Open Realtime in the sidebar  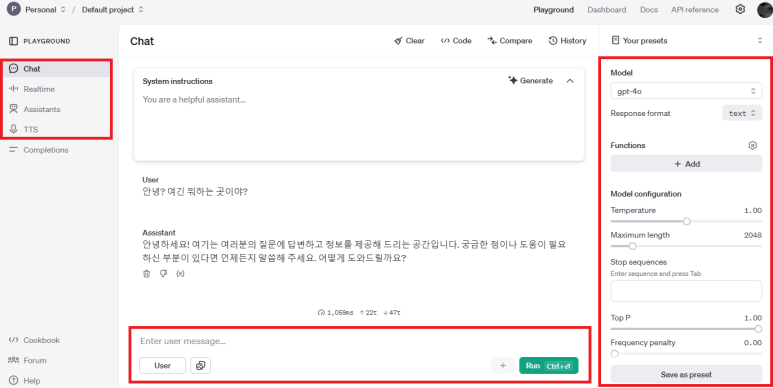pos(33,89)
